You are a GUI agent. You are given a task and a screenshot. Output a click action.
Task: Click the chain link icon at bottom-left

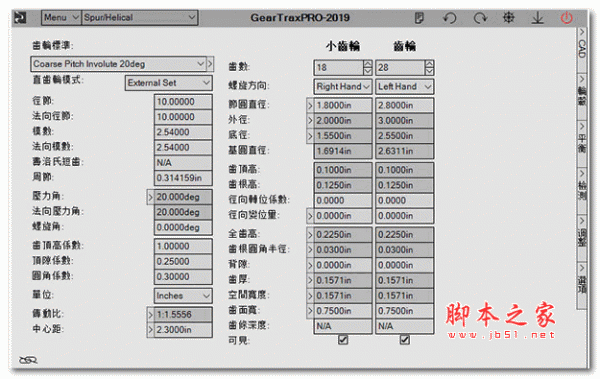pos(28,360)
